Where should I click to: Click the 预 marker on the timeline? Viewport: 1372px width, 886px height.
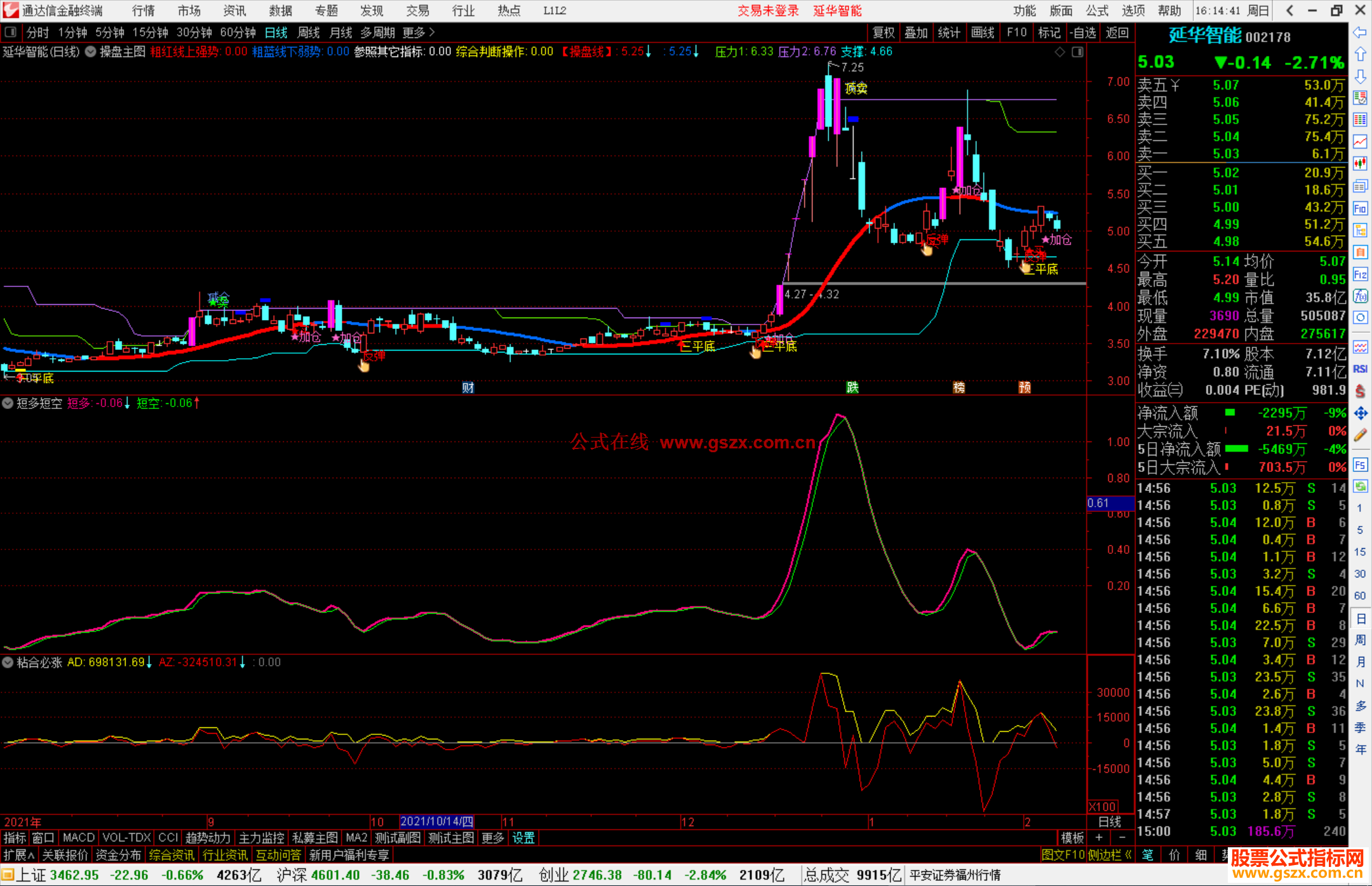click(1025, 387)
